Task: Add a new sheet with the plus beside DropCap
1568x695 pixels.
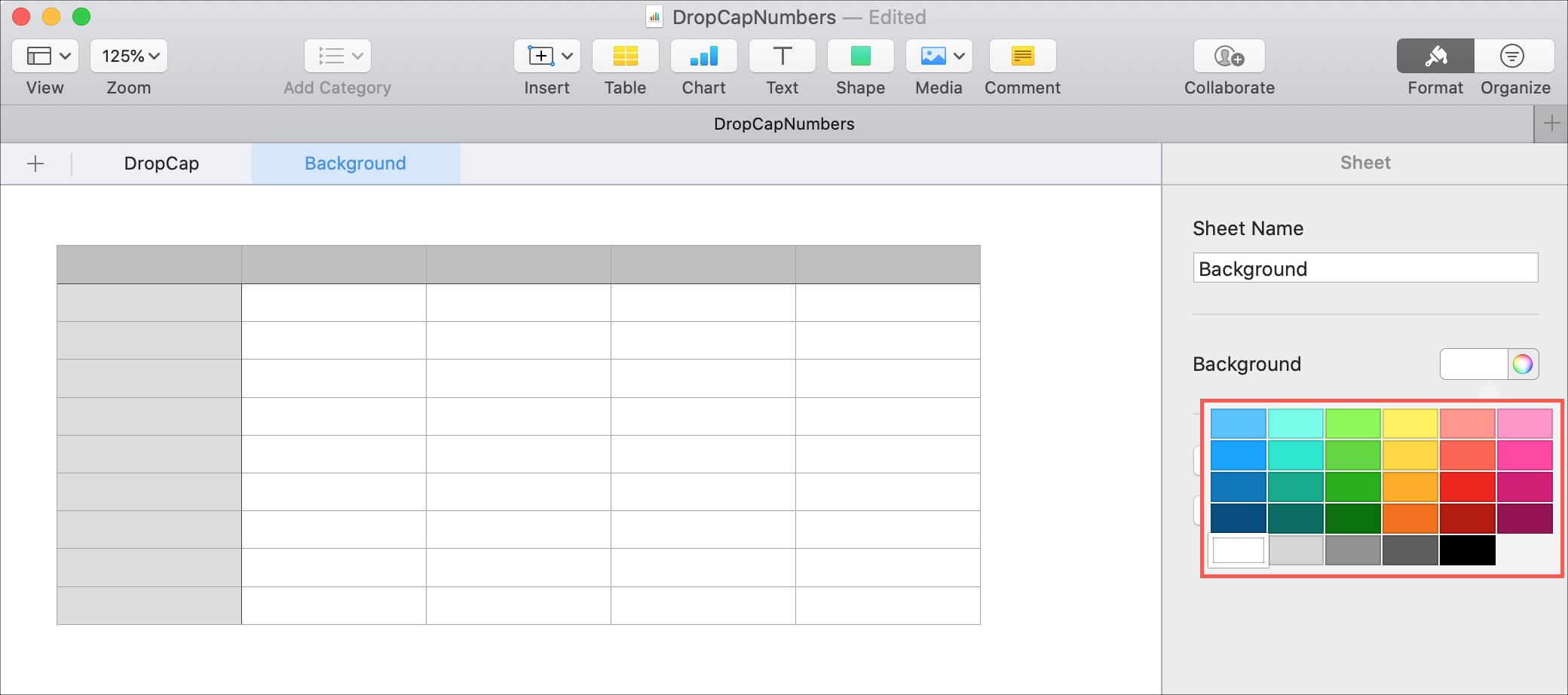Action: [x=35, y=164]
